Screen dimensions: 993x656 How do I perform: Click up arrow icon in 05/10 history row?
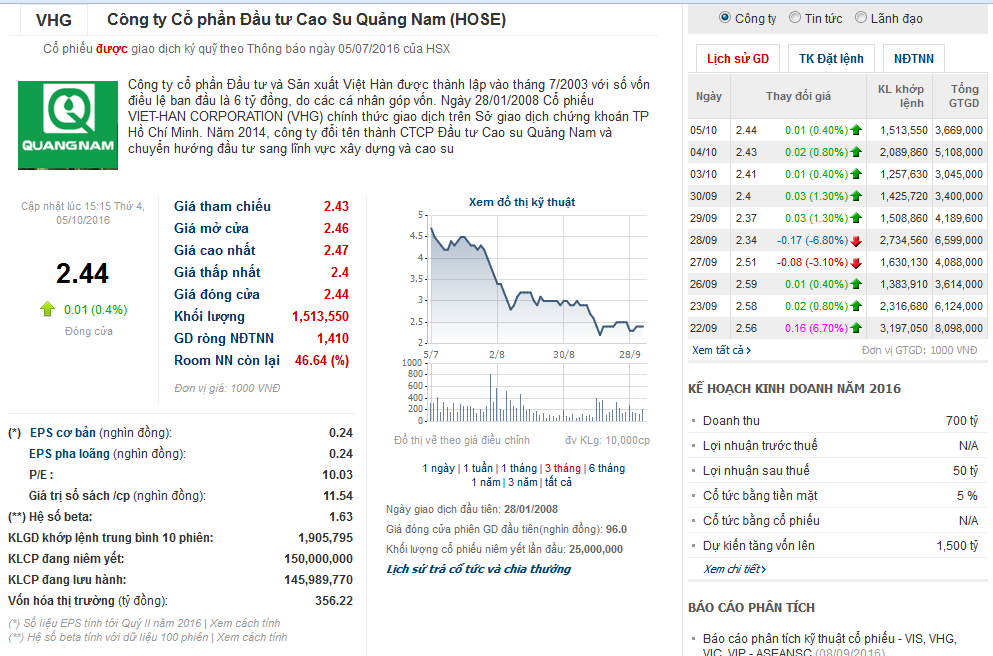856,130
